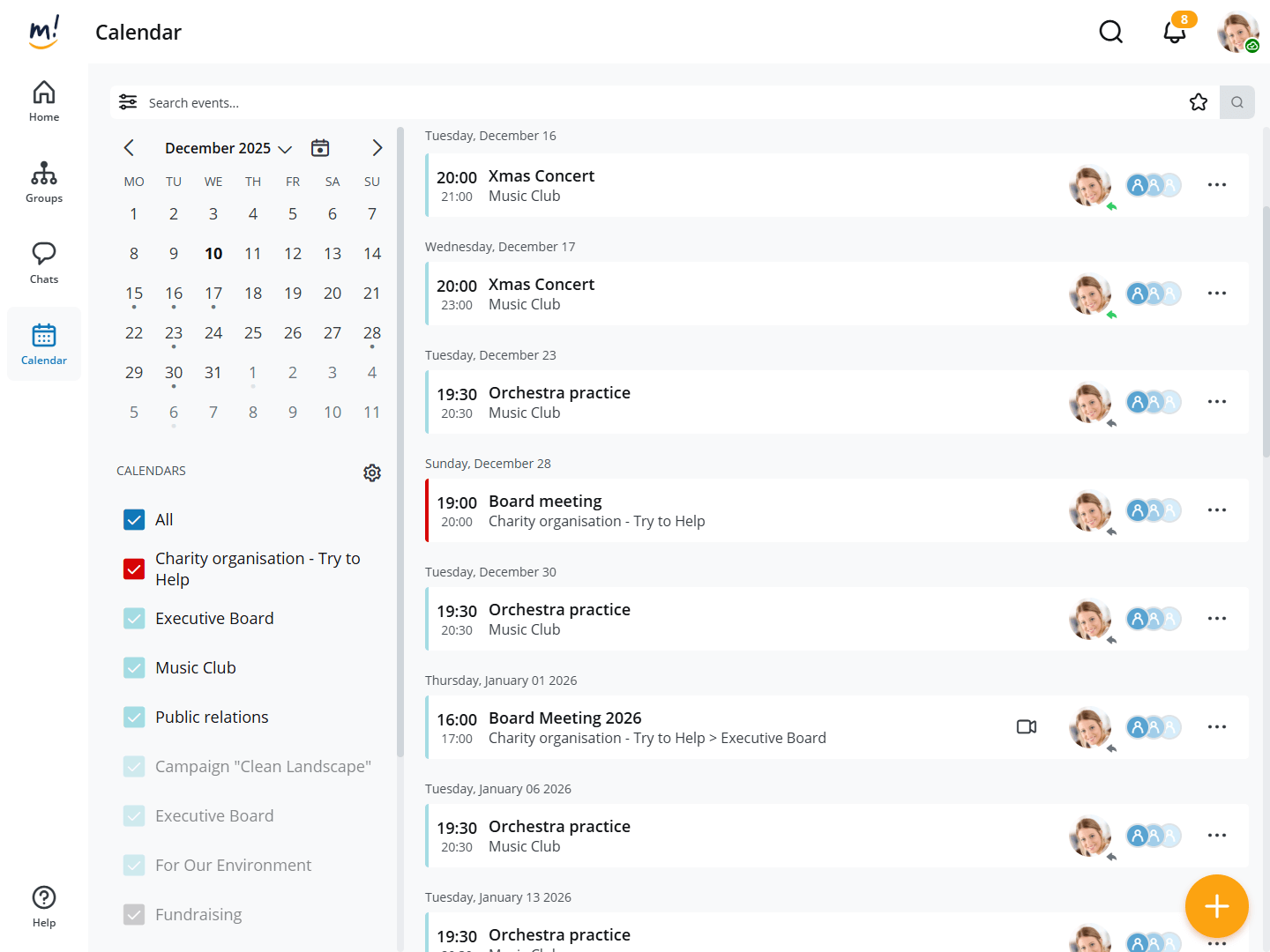Open video call icon for Board Meeting 2026
The height and width of the screenshot is (952, 1270).
(1026, 727)
